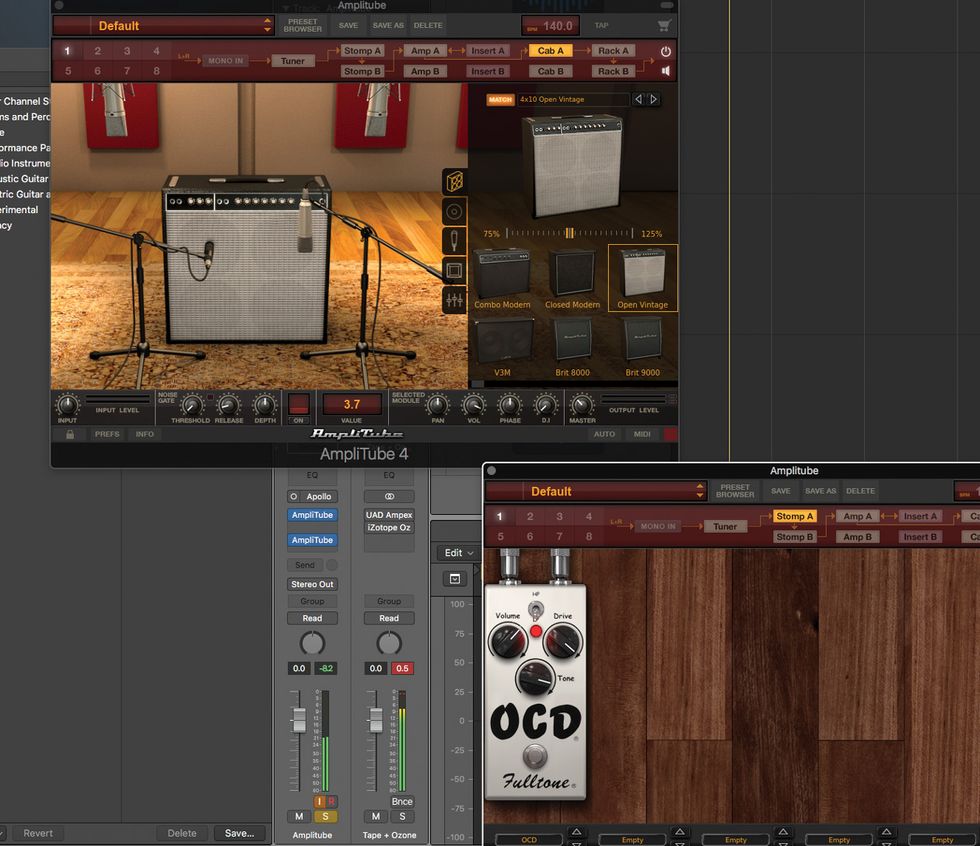
Task: Select next cabinet with right arrow
Action: [653, 99]
